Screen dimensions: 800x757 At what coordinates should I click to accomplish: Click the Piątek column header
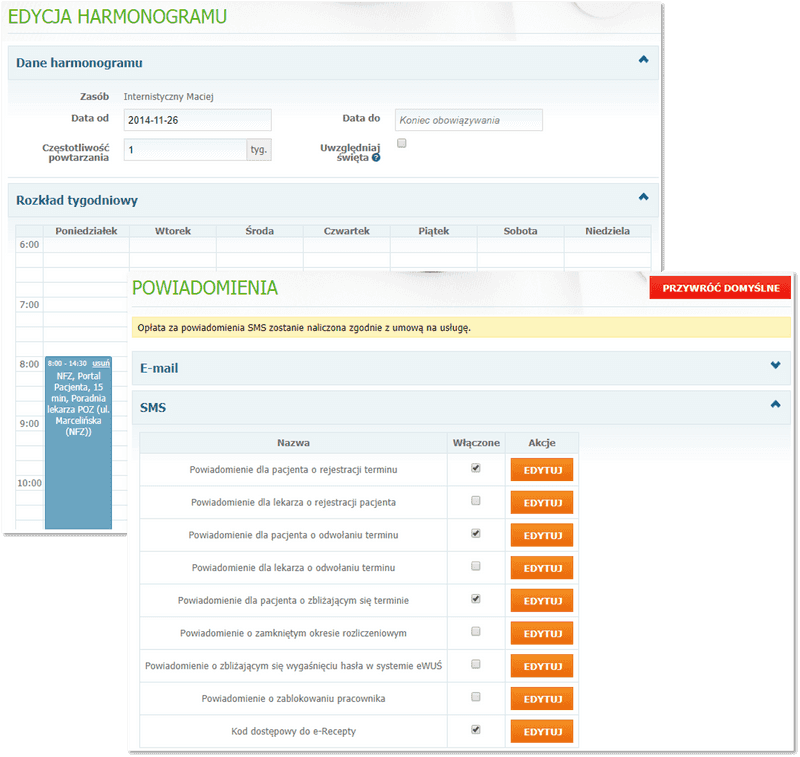(x=434, y=231)
